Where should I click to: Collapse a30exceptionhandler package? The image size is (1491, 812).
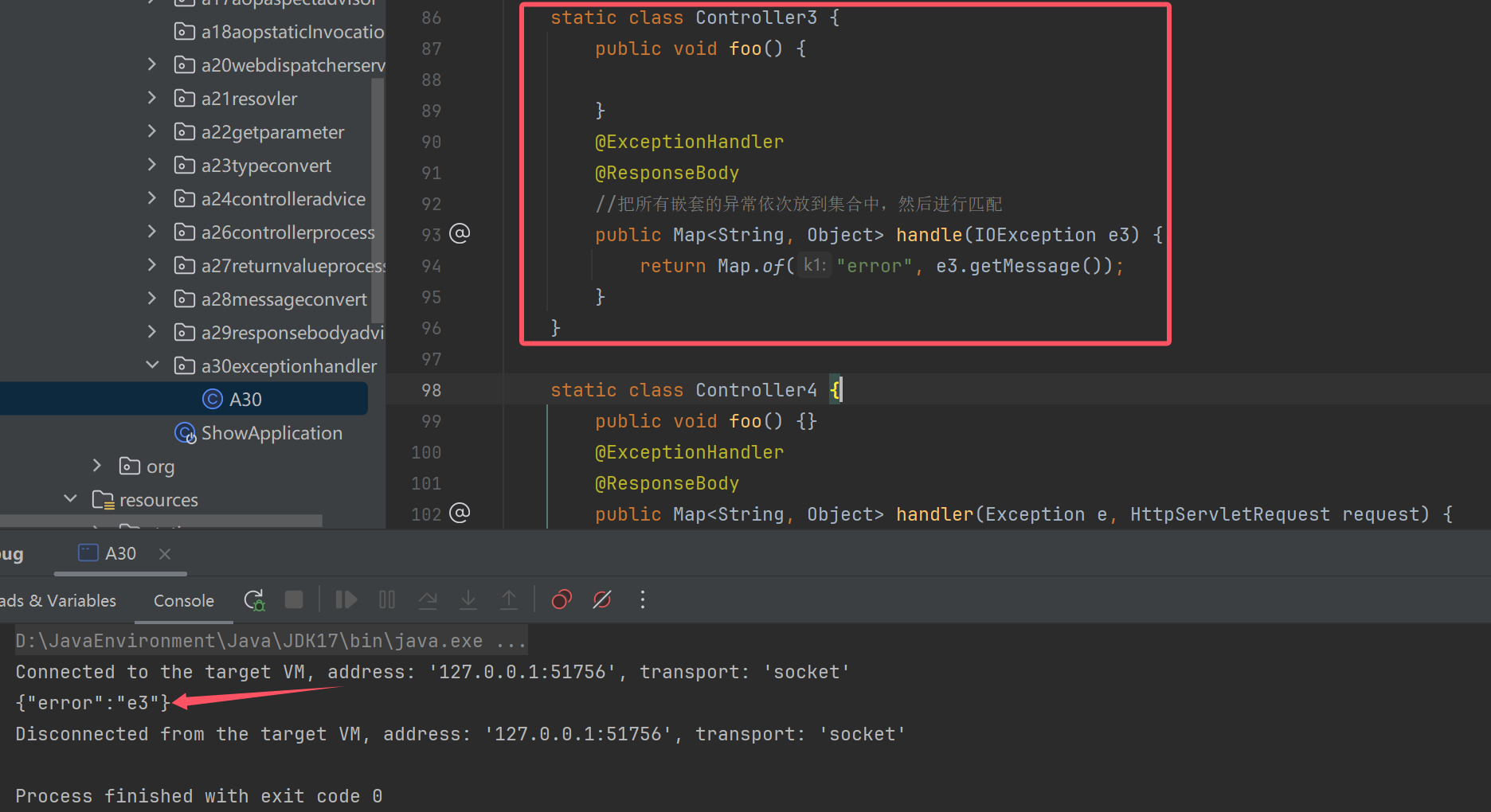pos(152,365)
